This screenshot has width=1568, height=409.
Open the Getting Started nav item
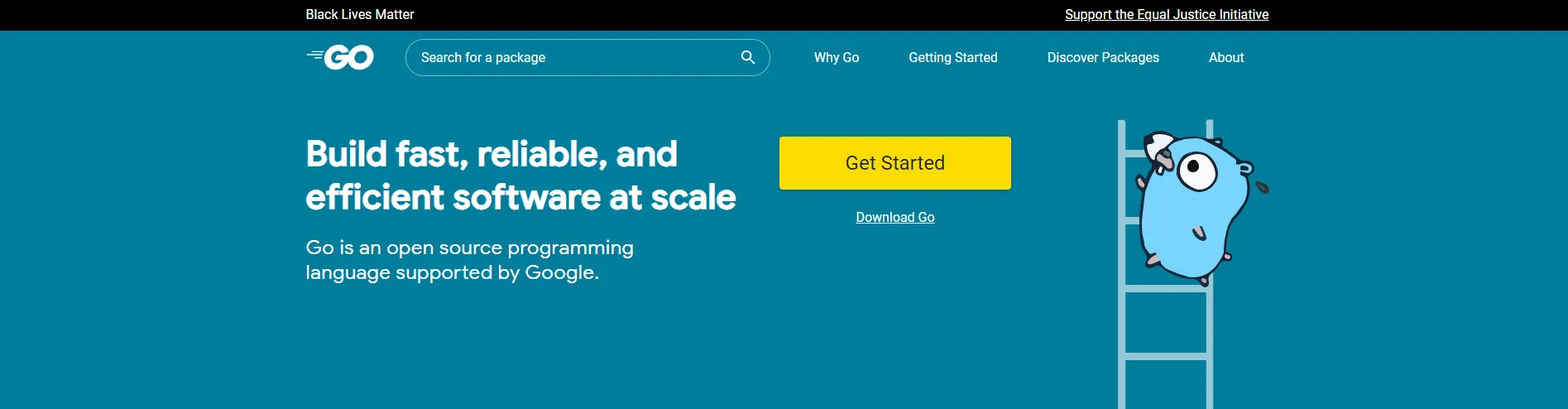952,57
